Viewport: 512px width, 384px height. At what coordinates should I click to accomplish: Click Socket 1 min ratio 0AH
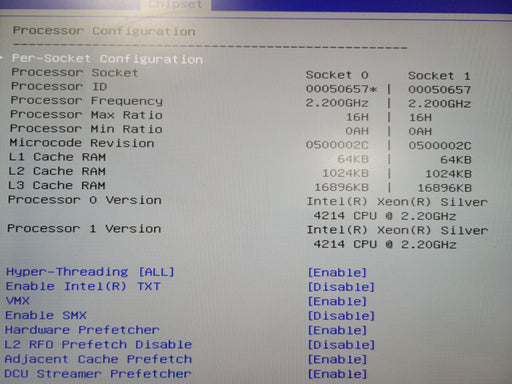pyautogui.click(x=420, y=132)
